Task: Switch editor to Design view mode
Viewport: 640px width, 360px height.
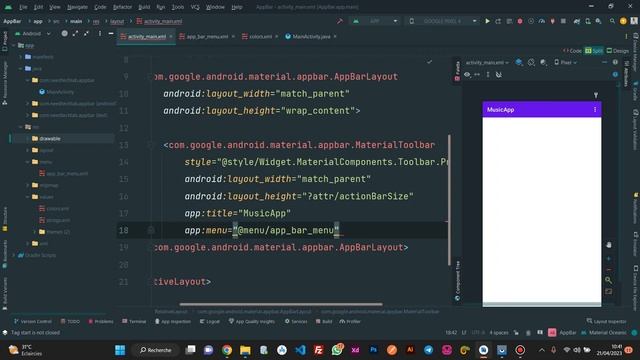Action: 618,51
